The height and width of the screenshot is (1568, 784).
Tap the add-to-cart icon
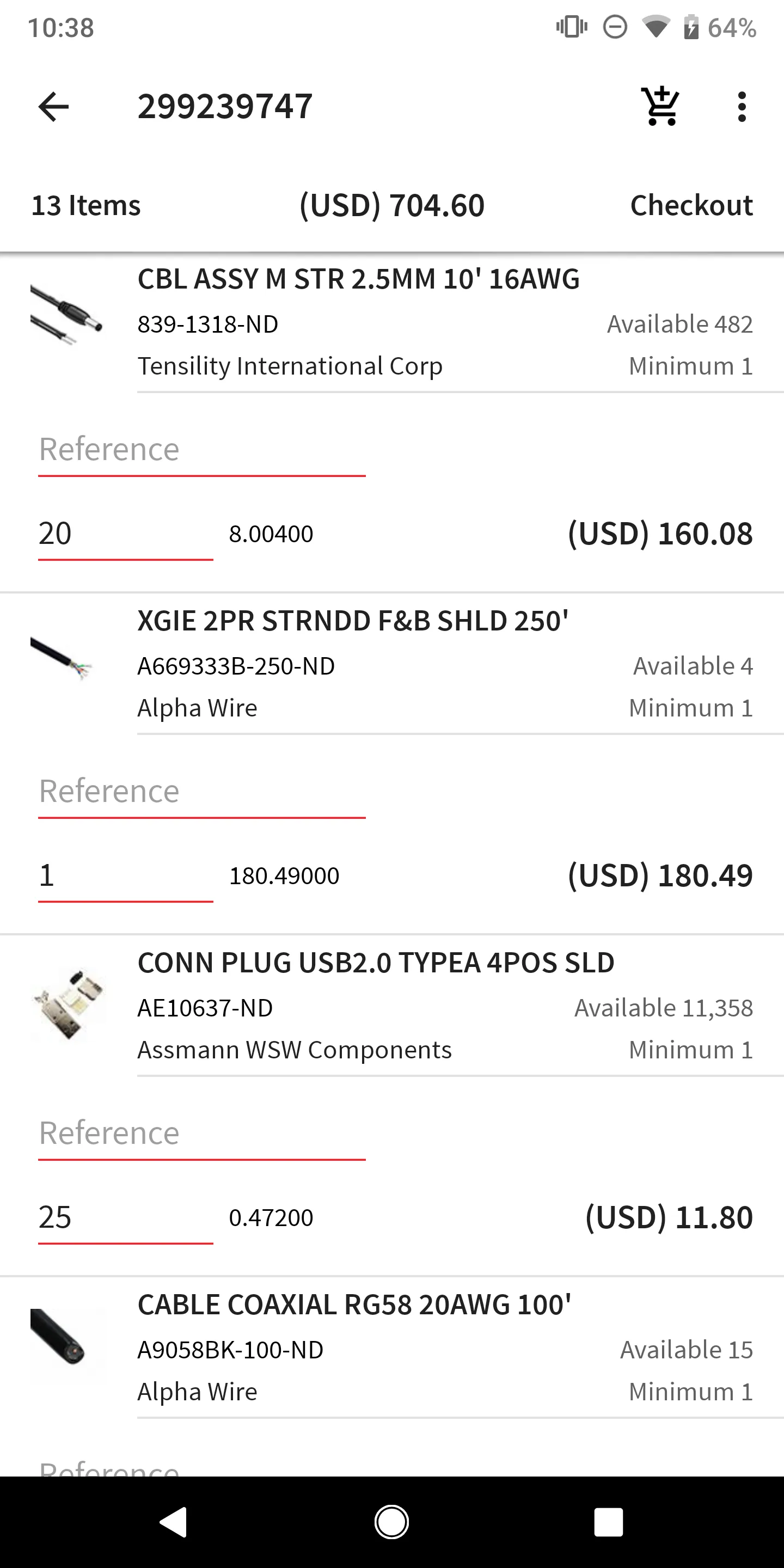click(x=660, y=107)
